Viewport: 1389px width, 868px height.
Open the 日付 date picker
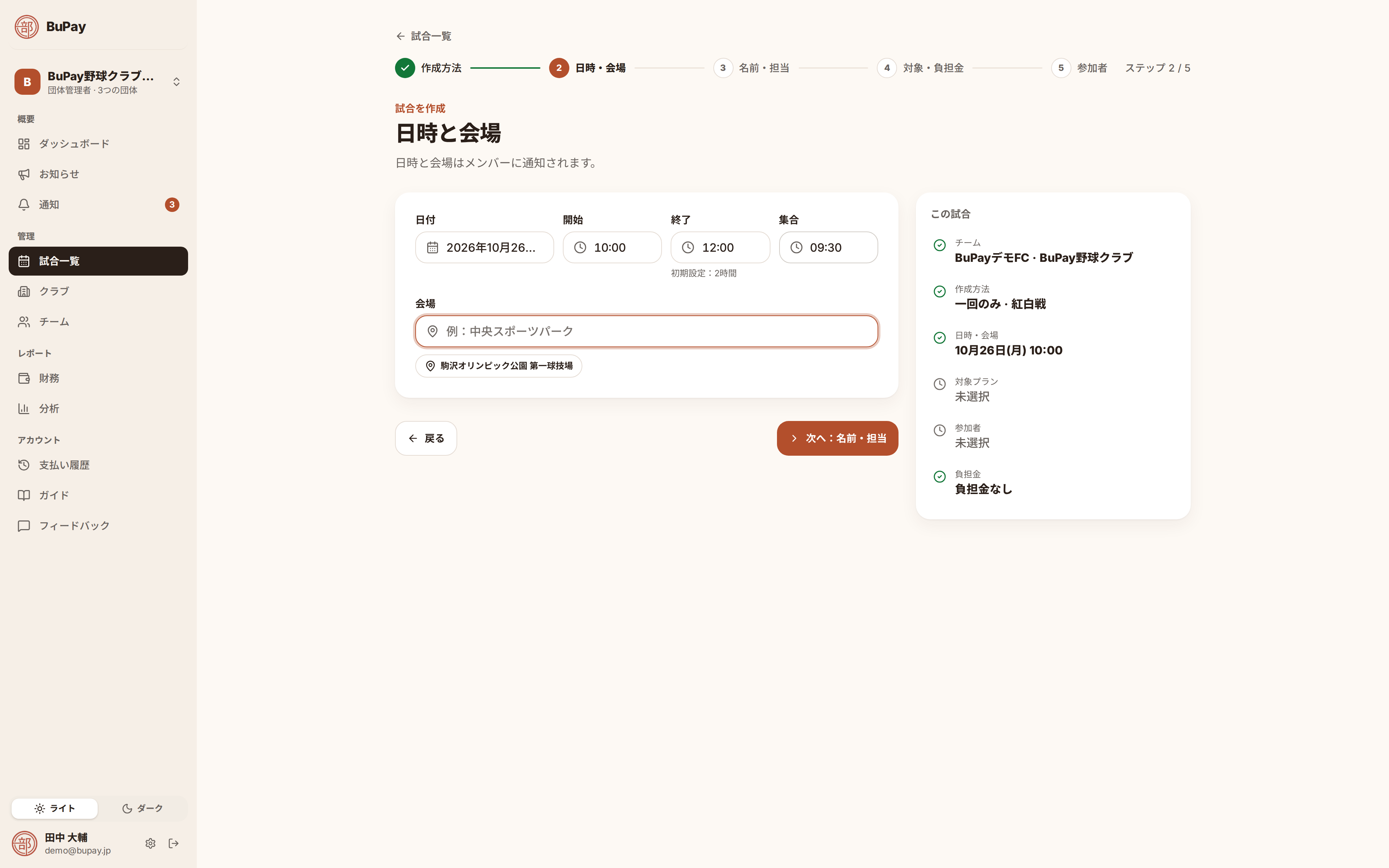pyautogui.click(x=484, y=247)
